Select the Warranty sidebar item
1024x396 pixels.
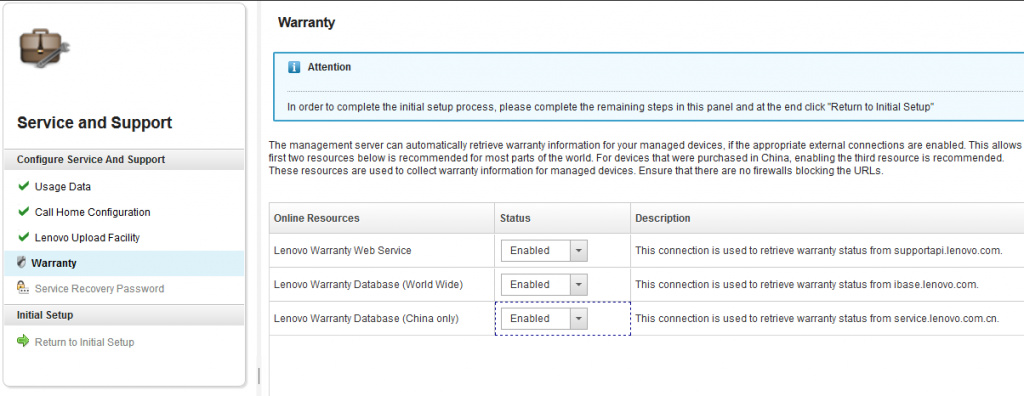[x=123, y=263]
